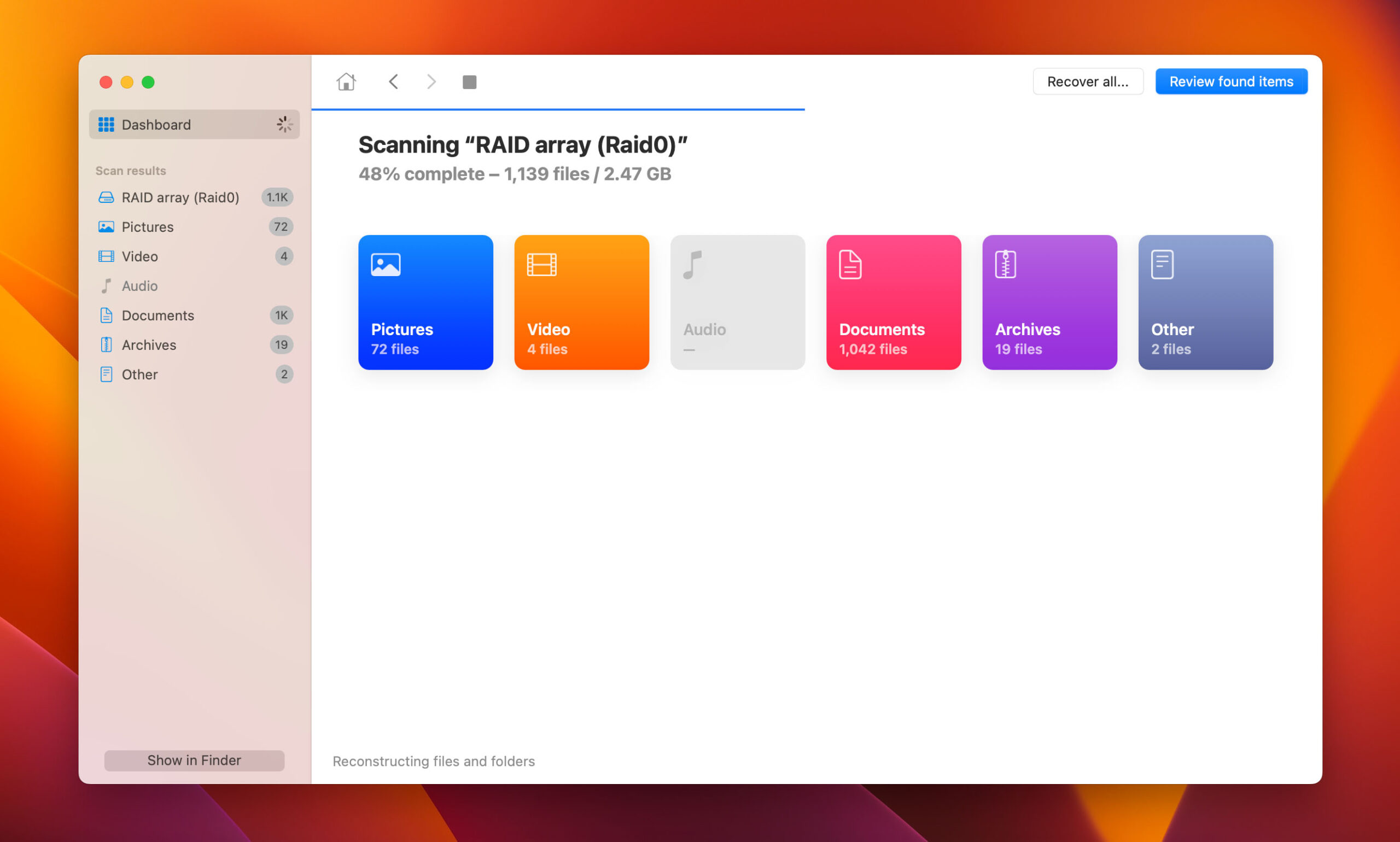Select Audio in the sidebar
Screen dimensions: 1400x842
(x=194, y=285)
